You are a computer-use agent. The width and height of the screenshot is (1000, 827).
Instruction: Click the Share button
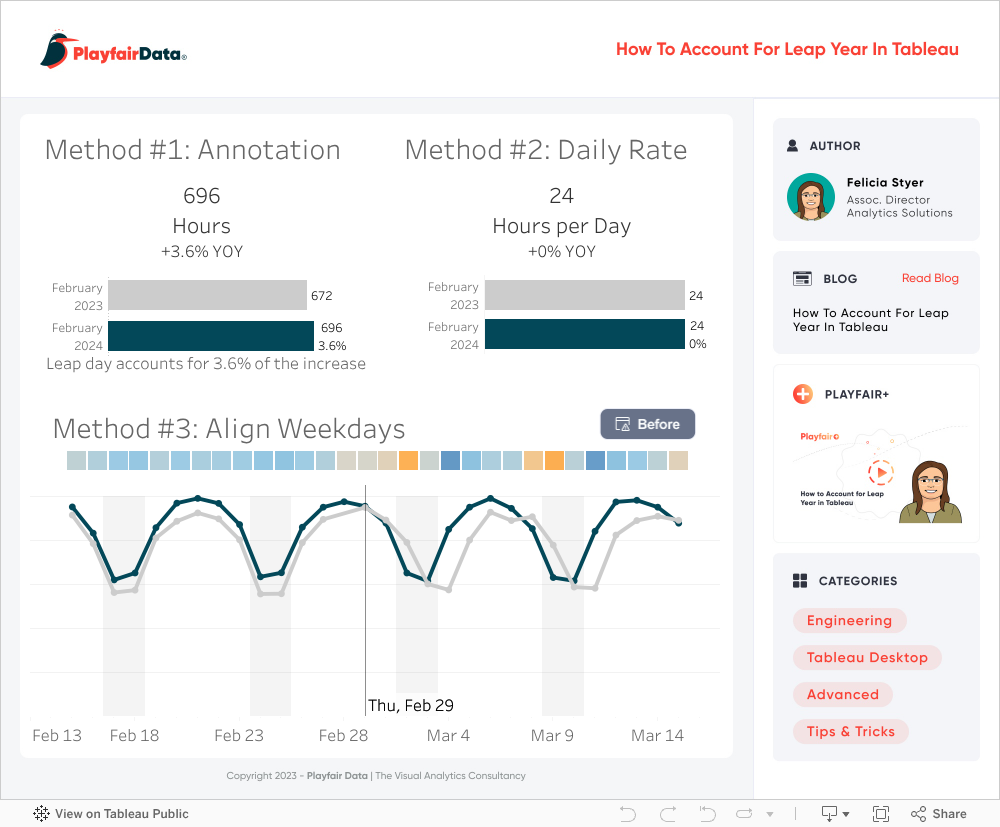pos(939,814)
